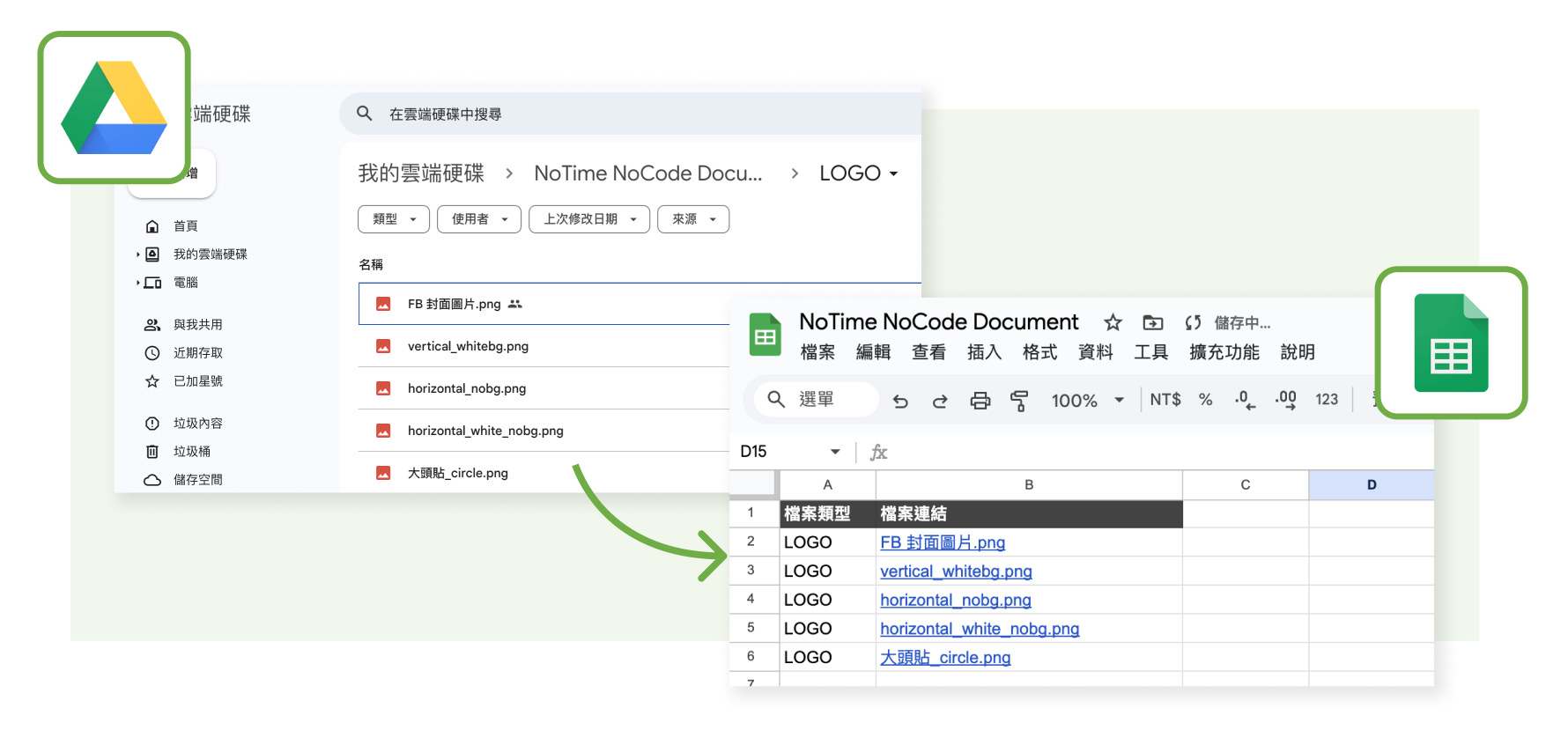Click Redo icon in Sheets toolbar
This screenshot has width=1568, height=745.
(x=940, y=401)
